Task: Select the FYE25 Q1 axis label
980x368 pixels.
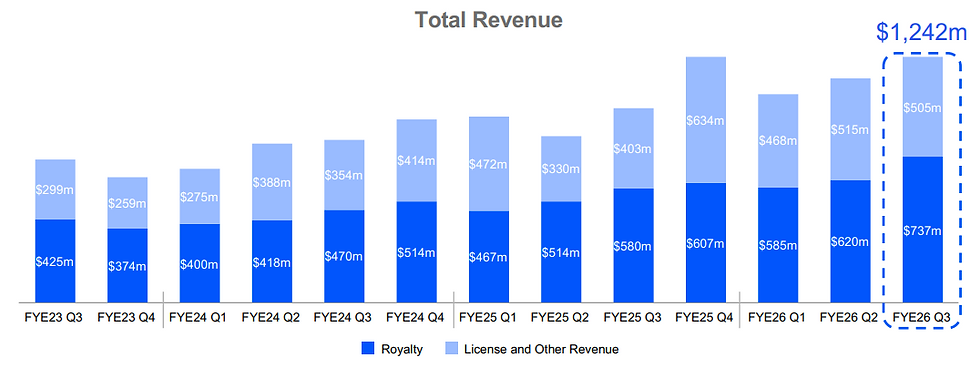Action: point(488,317)
